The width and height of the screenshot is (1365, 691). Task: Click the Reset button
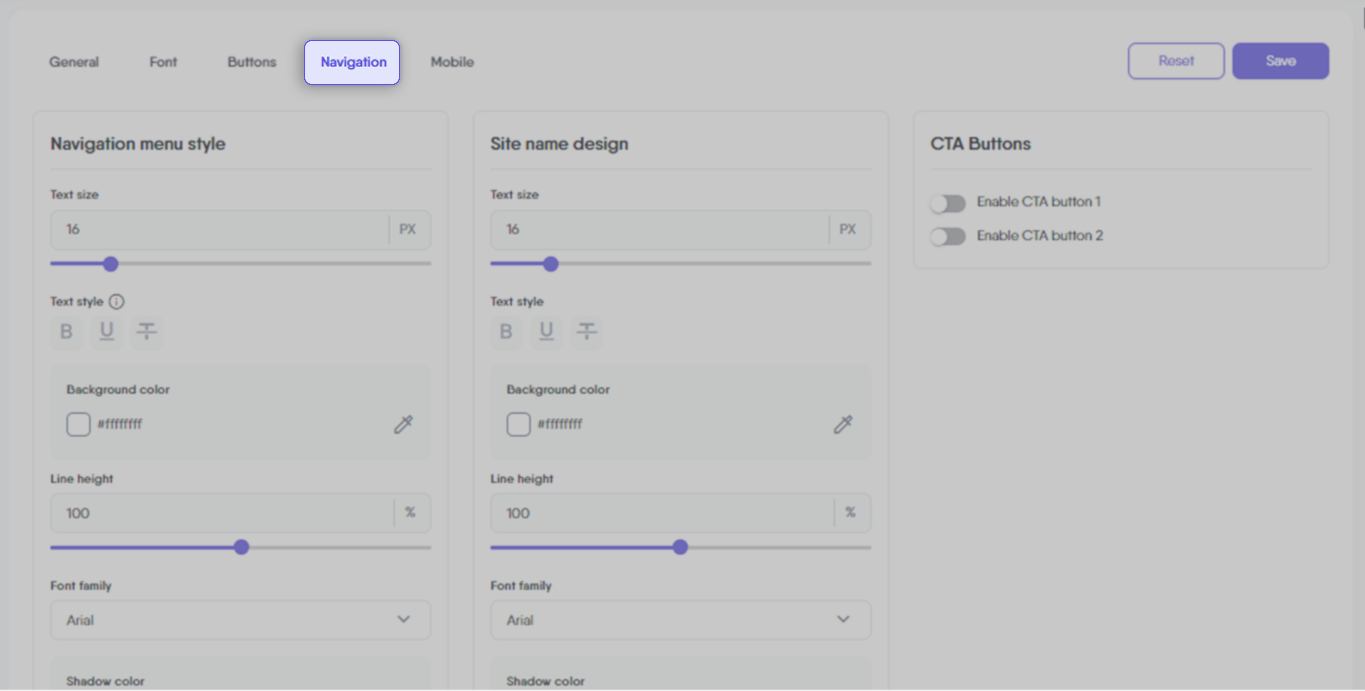pos(1176,61)
